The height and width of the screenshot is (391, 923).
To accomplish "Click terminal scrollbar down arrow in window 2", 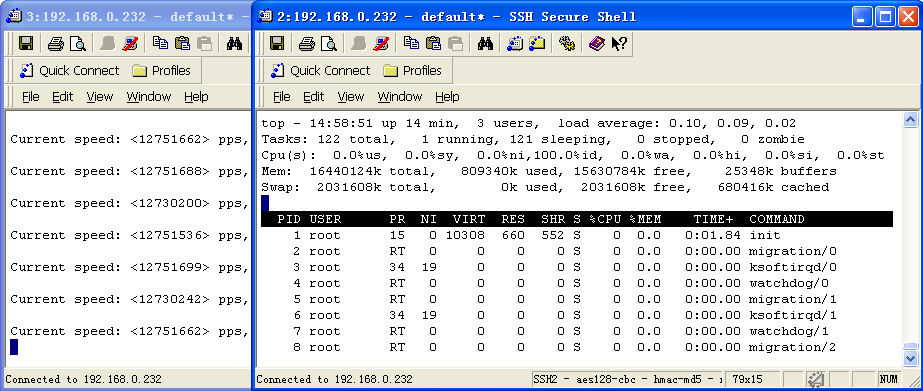I will point(910,358).
